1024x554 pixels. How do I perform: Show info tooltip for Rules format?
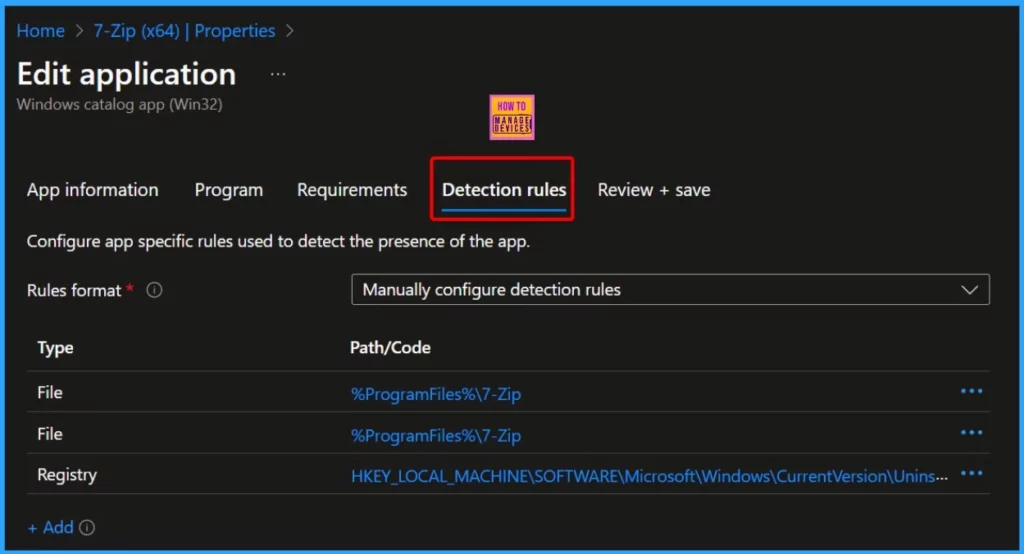pyautogui.click(x=154, y=290)
